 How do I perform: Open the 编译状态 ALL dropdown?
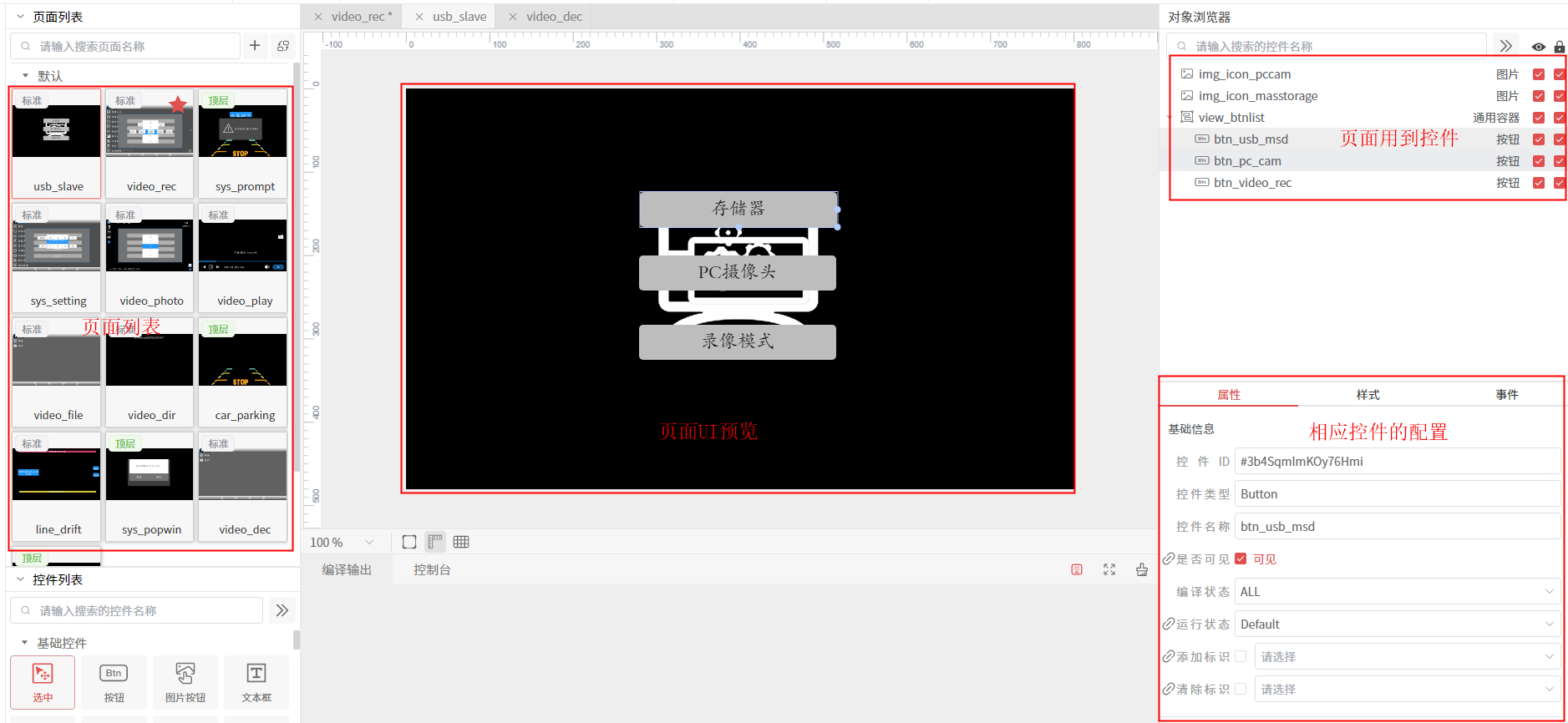tap(1398, 591)
